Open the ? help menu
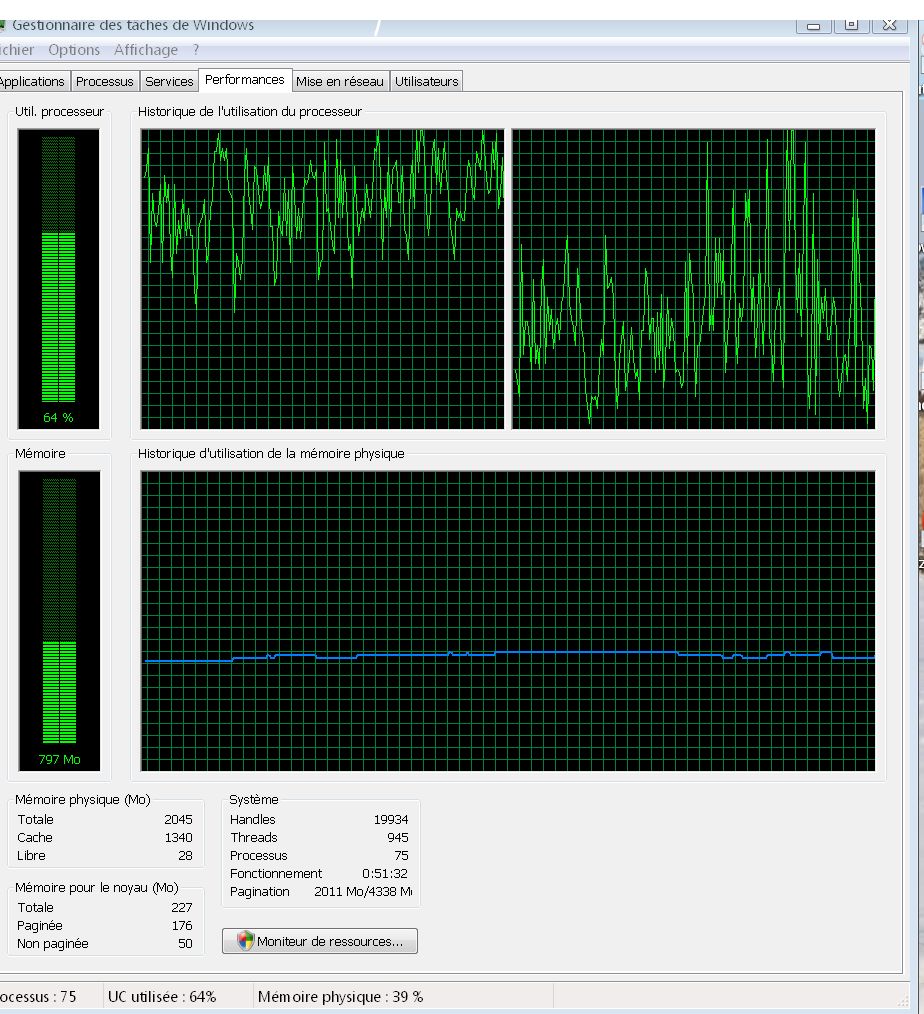Screen dimensions: 924x1014 pos(196,50)
